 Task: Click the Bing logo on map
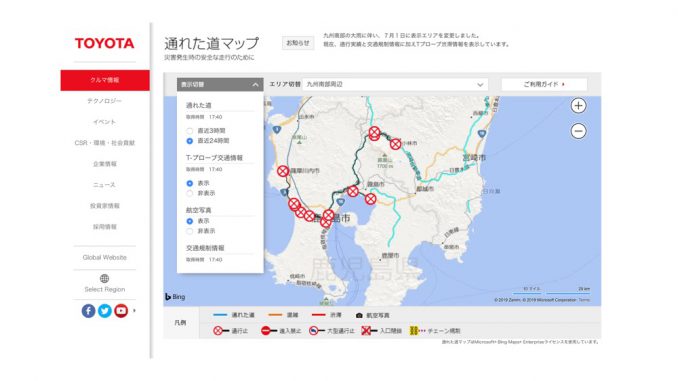click(175, 297)
